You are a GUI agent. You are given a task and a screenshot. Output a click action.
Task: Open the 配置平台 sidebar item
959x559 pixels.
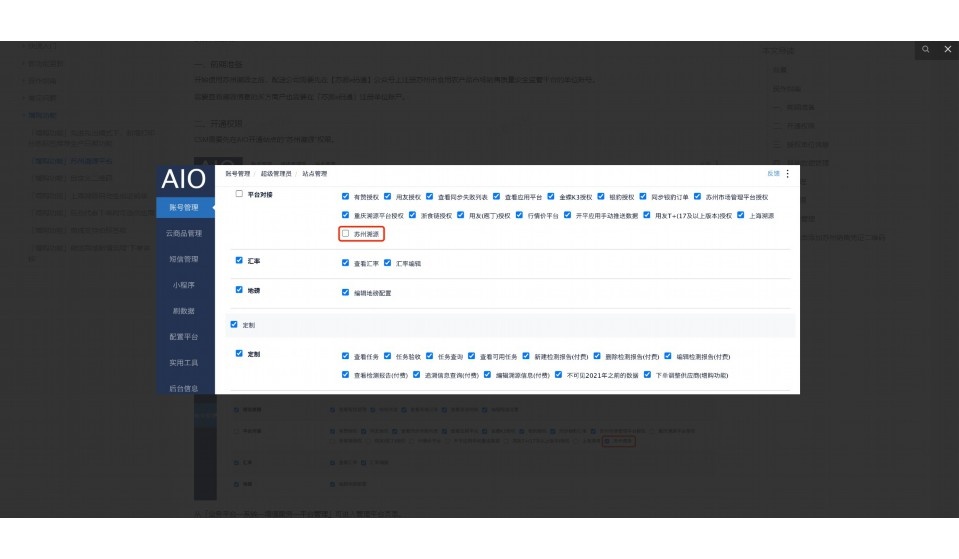point(184,337)
